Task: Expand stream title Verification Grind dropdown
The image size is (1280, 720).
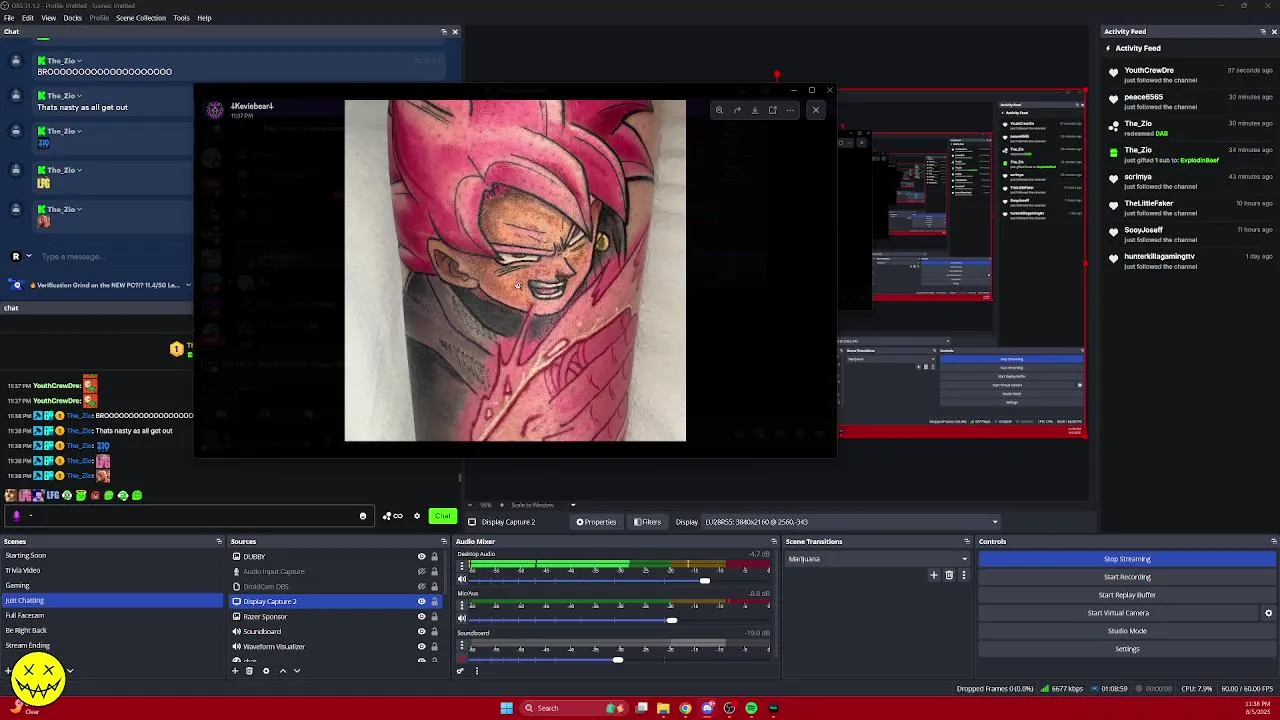Action: [188, 285]
